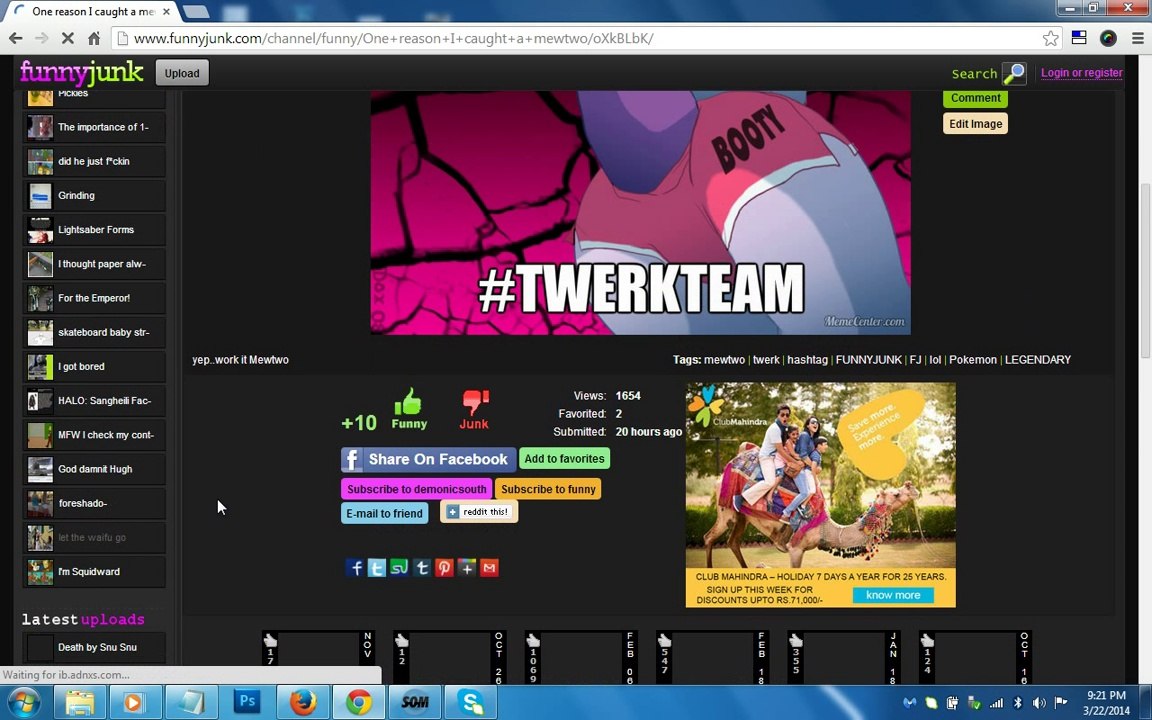Open the Chrome menu hamburger icon
Screen dimensions: 1152x720
pos(1137,38)
